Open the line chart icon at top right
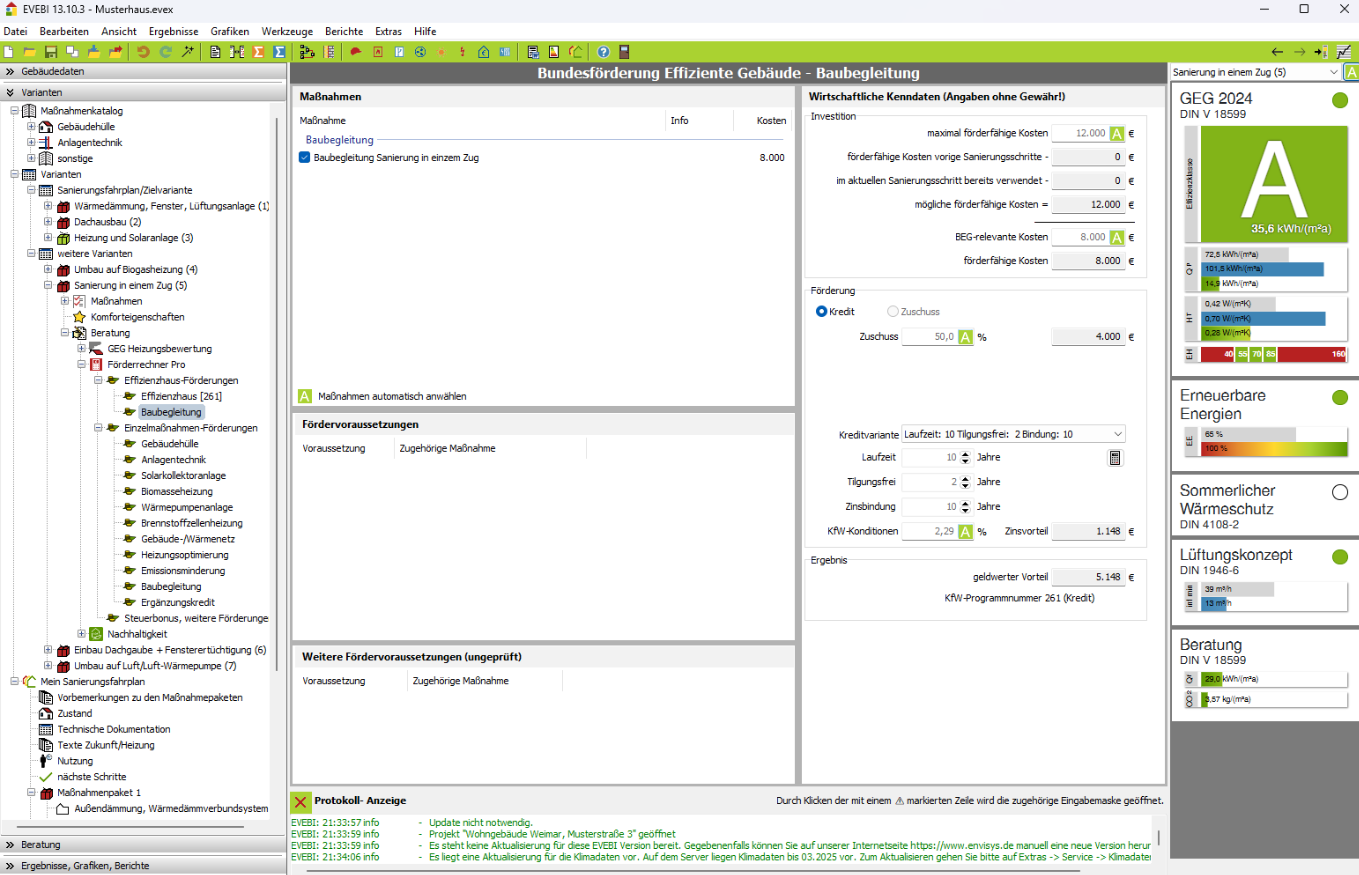Screen dimensions: 1359x875 pyautogui.click(x=1343, y=52)
